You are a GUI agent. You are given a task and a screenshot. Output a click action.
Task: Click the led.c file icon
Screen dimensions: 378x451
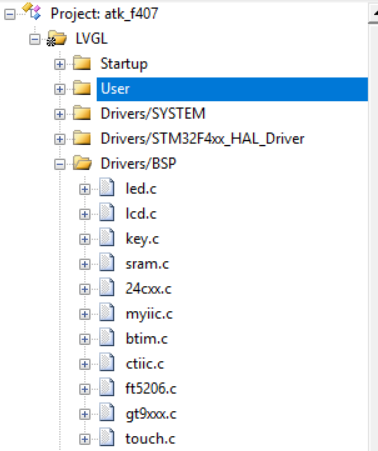[107, 187]
